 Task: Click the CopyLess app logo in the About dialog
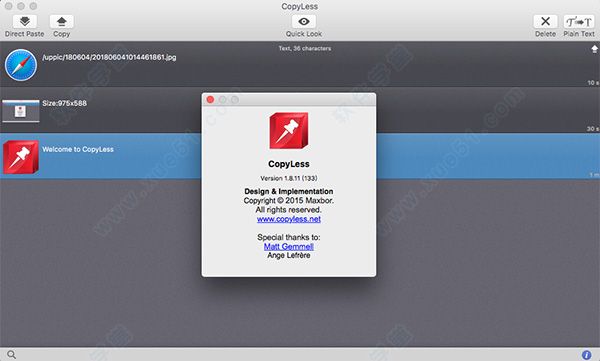(x=289, y=131)
